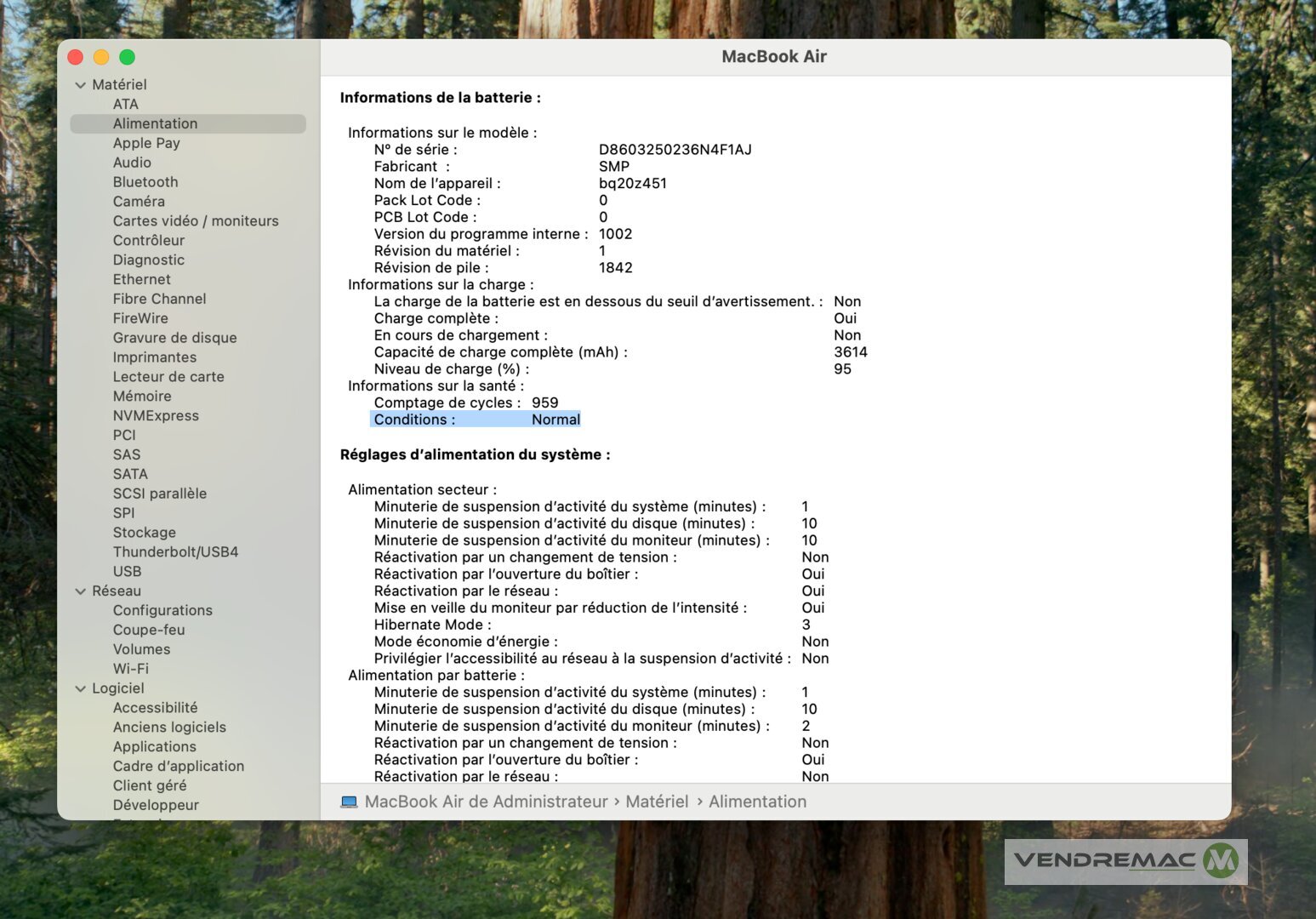Choose Cartes vidéo / moniteurs entry
This screenshot has width=1316, height=919.
(196, 221)
